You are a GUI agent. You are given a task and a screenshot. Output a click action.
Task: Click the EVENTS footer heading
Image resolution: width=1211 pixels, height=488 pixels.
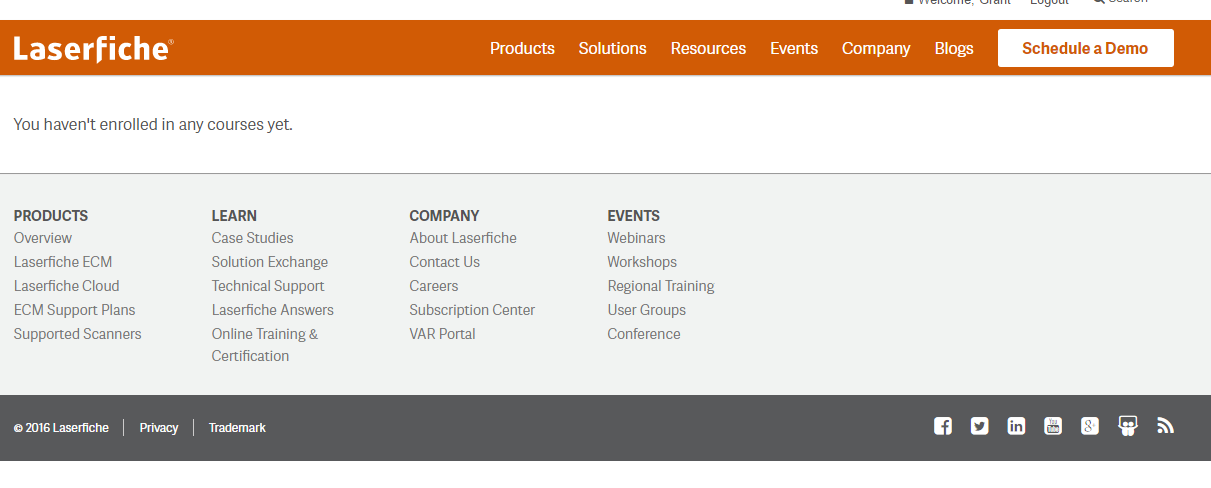(x=634, y=215)
